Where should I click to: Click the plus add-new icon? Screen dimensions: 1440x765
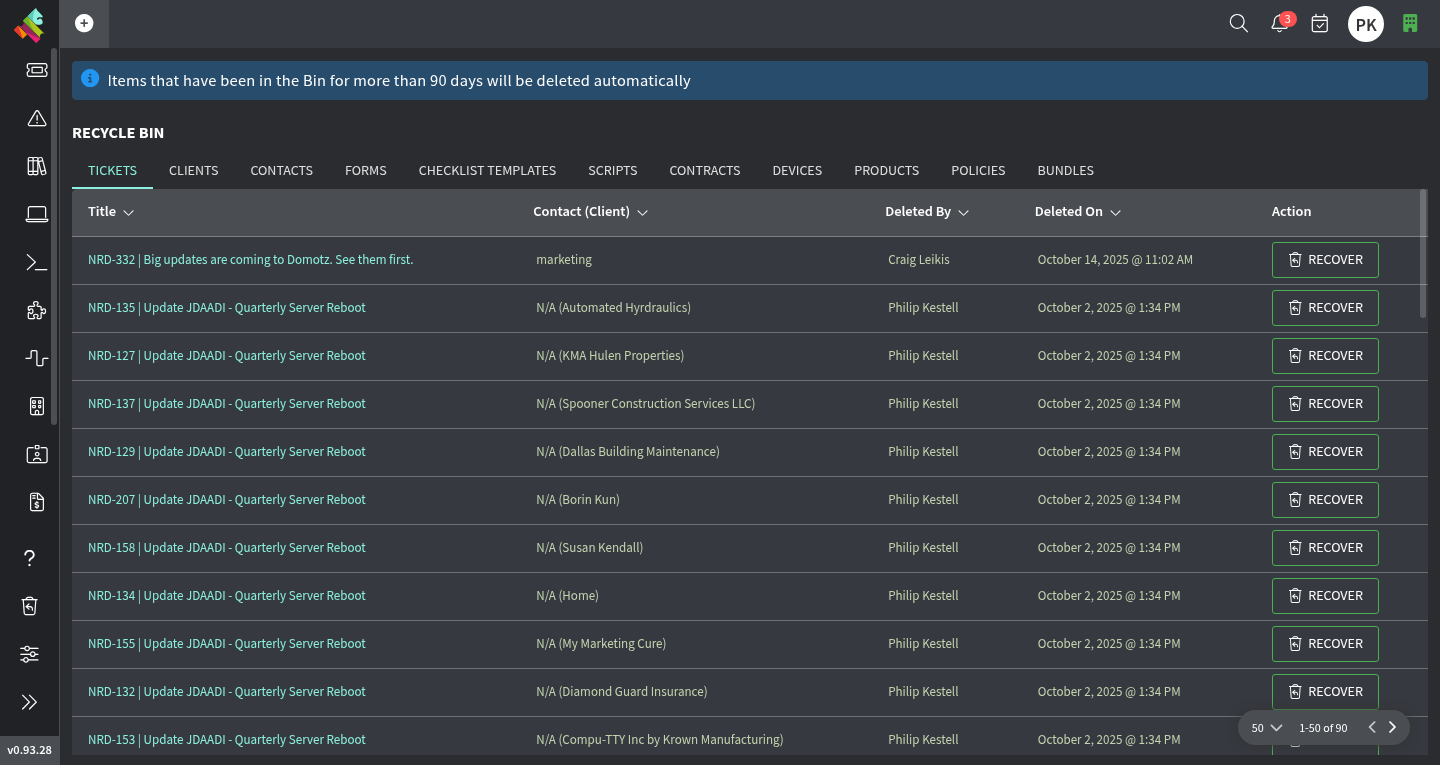(x=84, y=23)
